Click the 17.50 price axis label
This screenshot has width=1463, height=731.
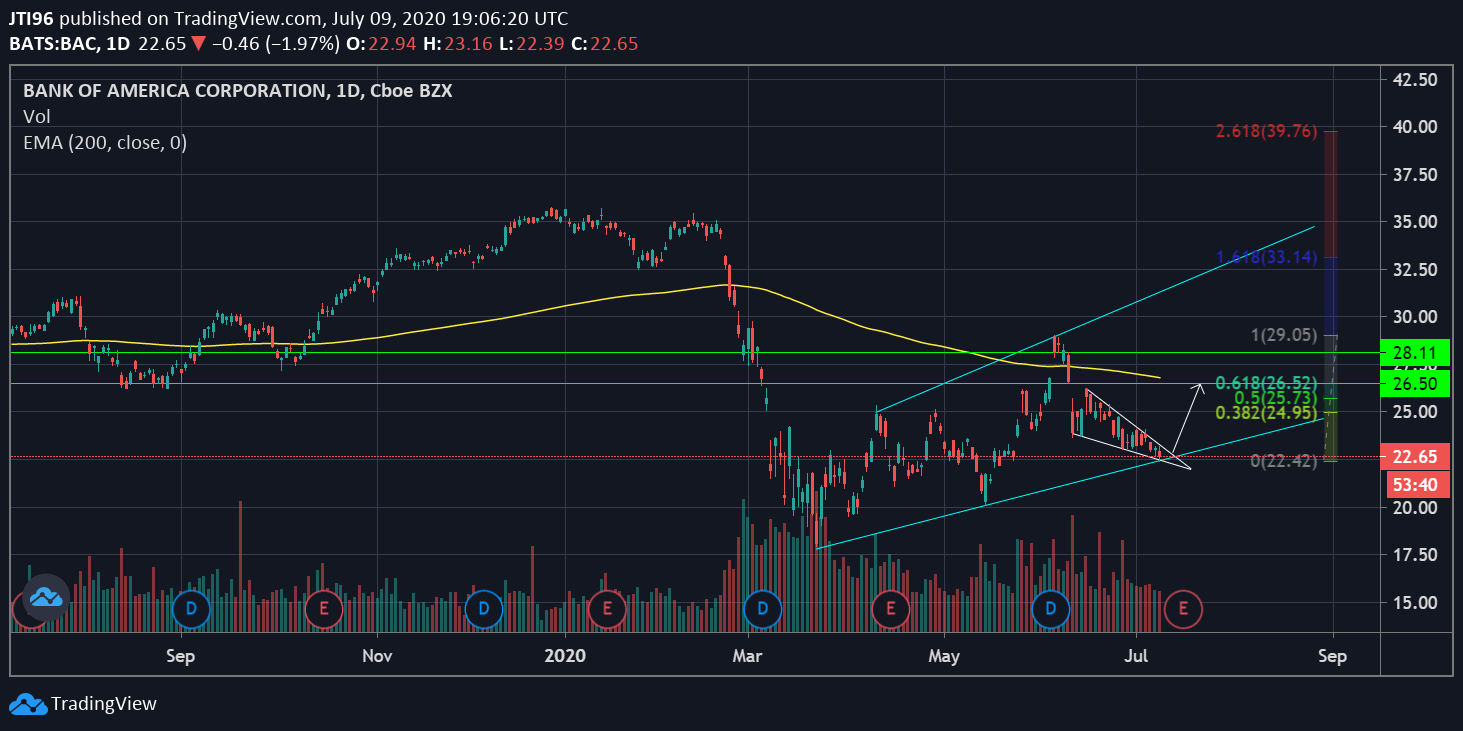(1416, 555)
